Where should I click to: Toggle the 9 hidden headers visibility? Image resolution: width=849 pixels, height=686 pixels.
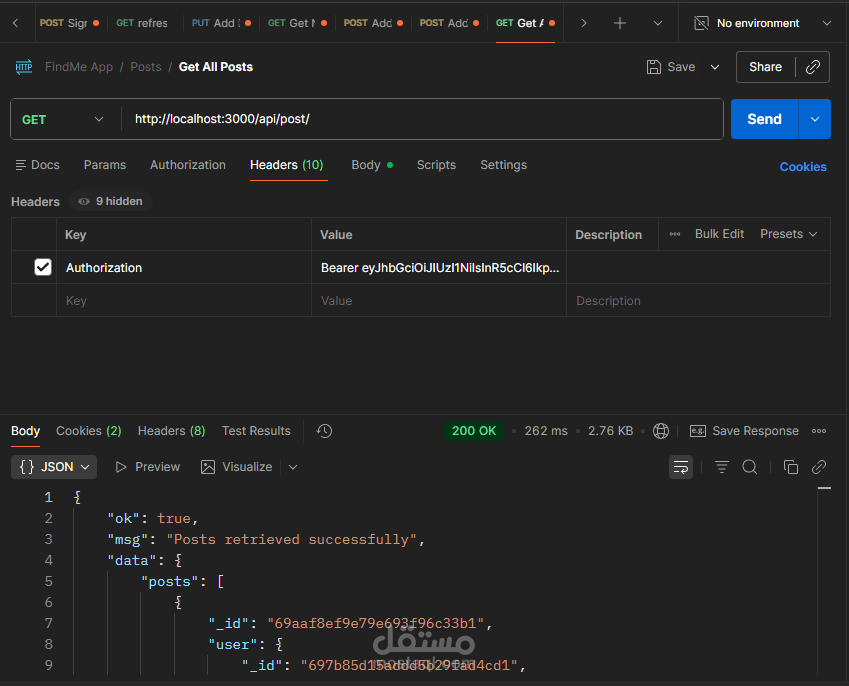coord(110,201)
